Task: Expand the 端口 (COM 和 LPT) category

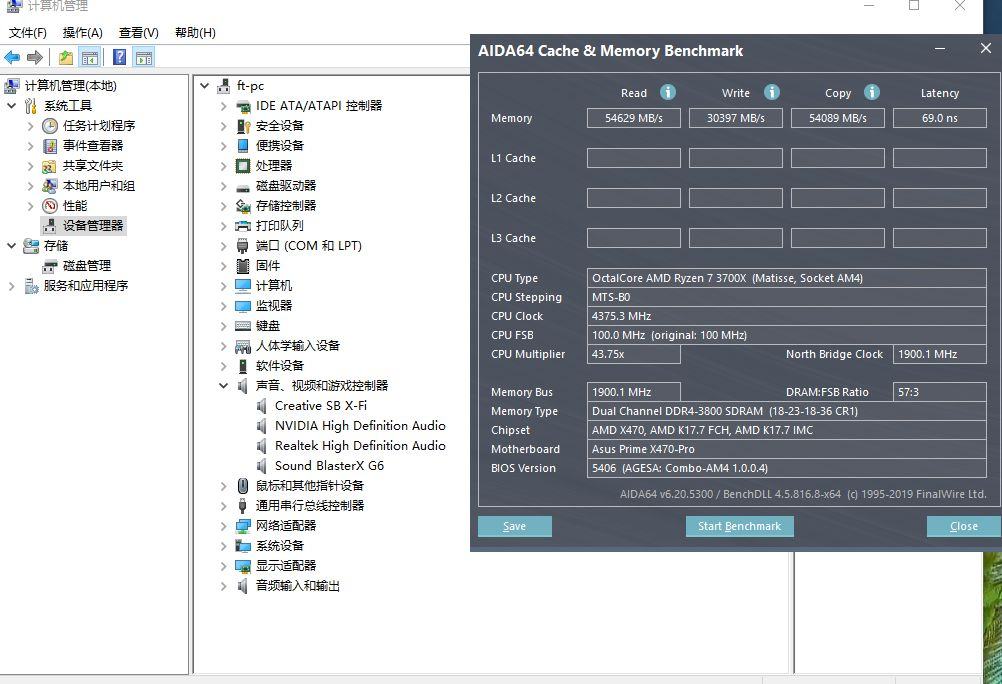Action: tap(223, 246)
